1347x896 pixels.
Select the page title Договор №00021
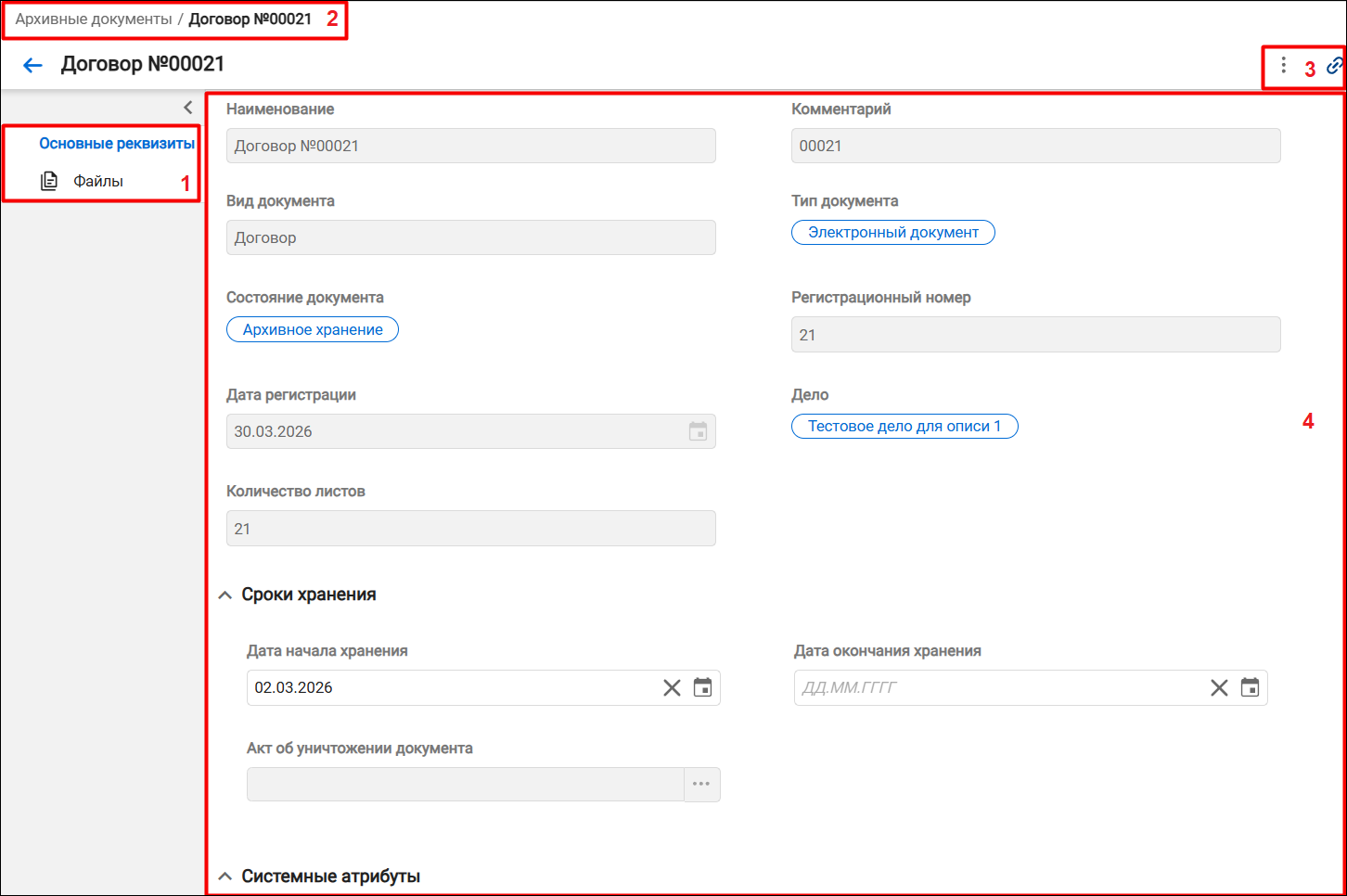click(x=143, y=64)
